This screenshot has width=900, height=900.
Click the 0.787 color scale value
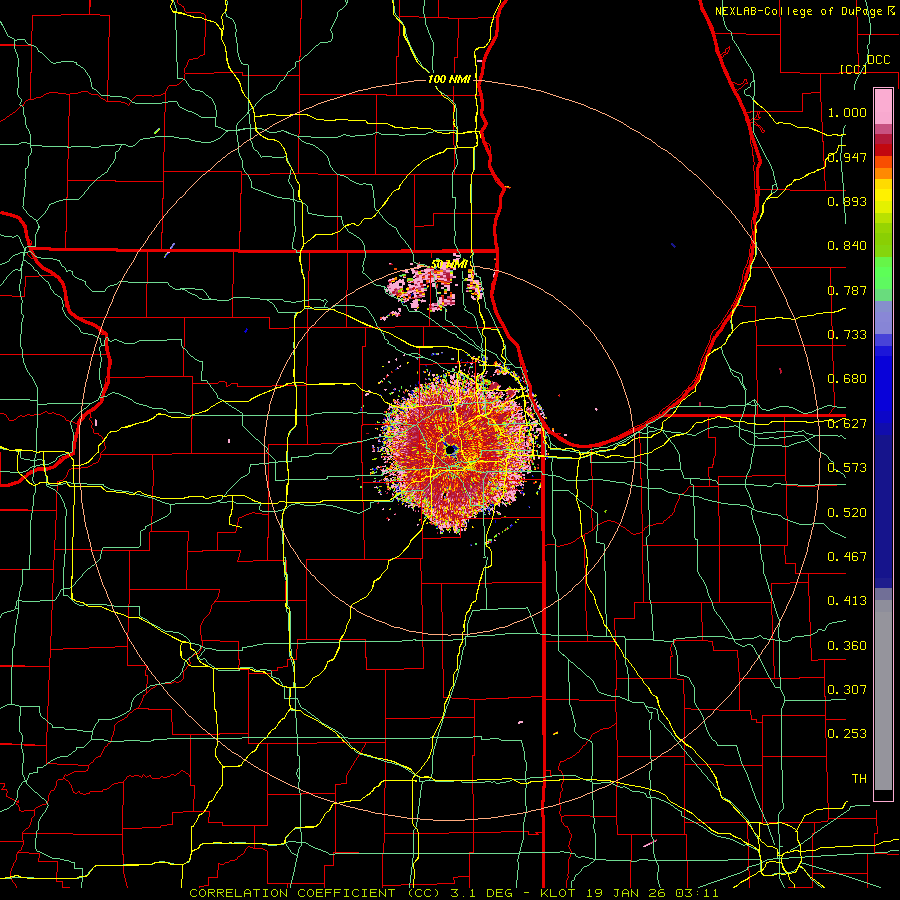(847, 290)
